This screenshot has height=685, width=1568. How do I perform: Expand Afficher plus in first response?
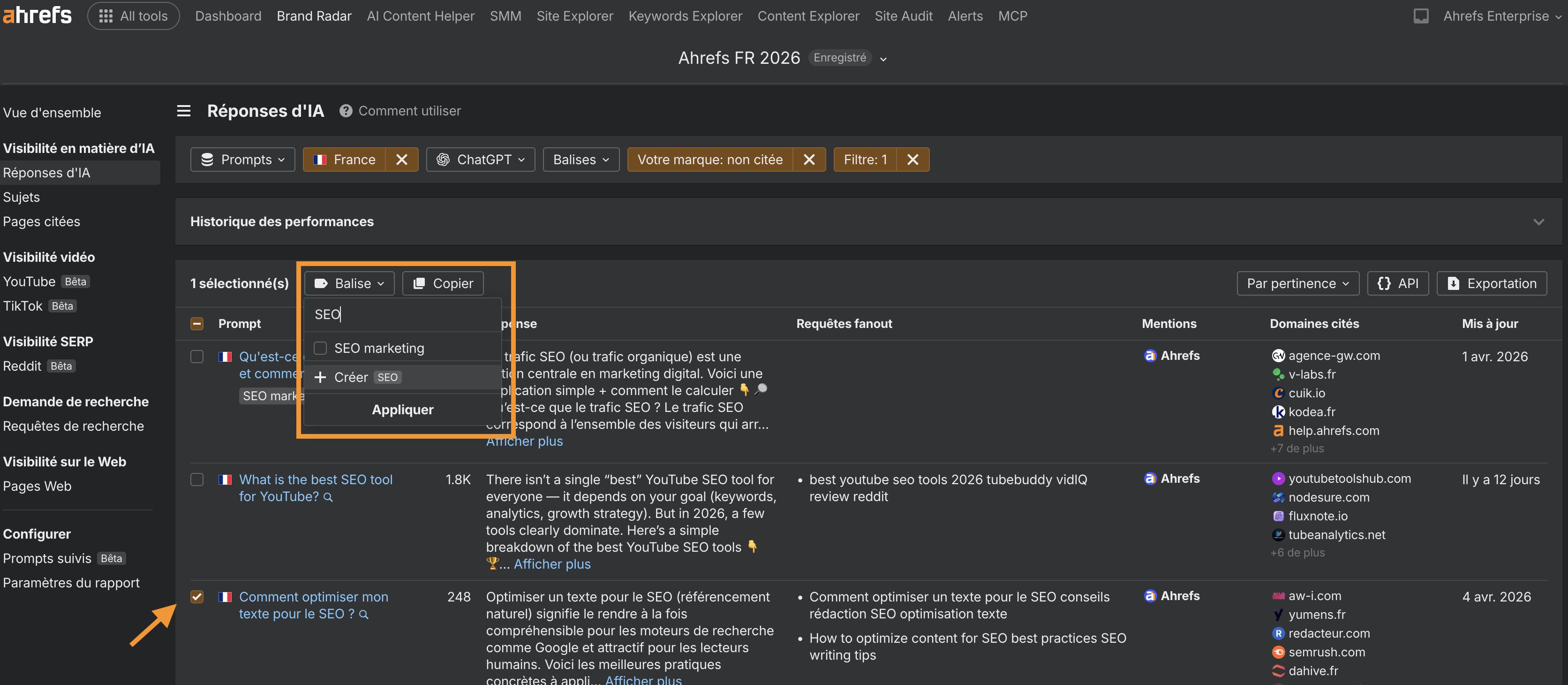524,441
